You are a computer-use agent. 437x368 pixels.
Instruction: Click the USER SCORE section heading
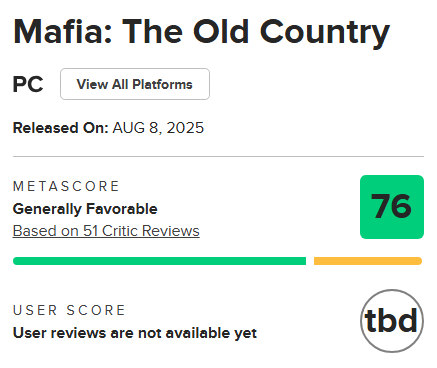(69, 310)
